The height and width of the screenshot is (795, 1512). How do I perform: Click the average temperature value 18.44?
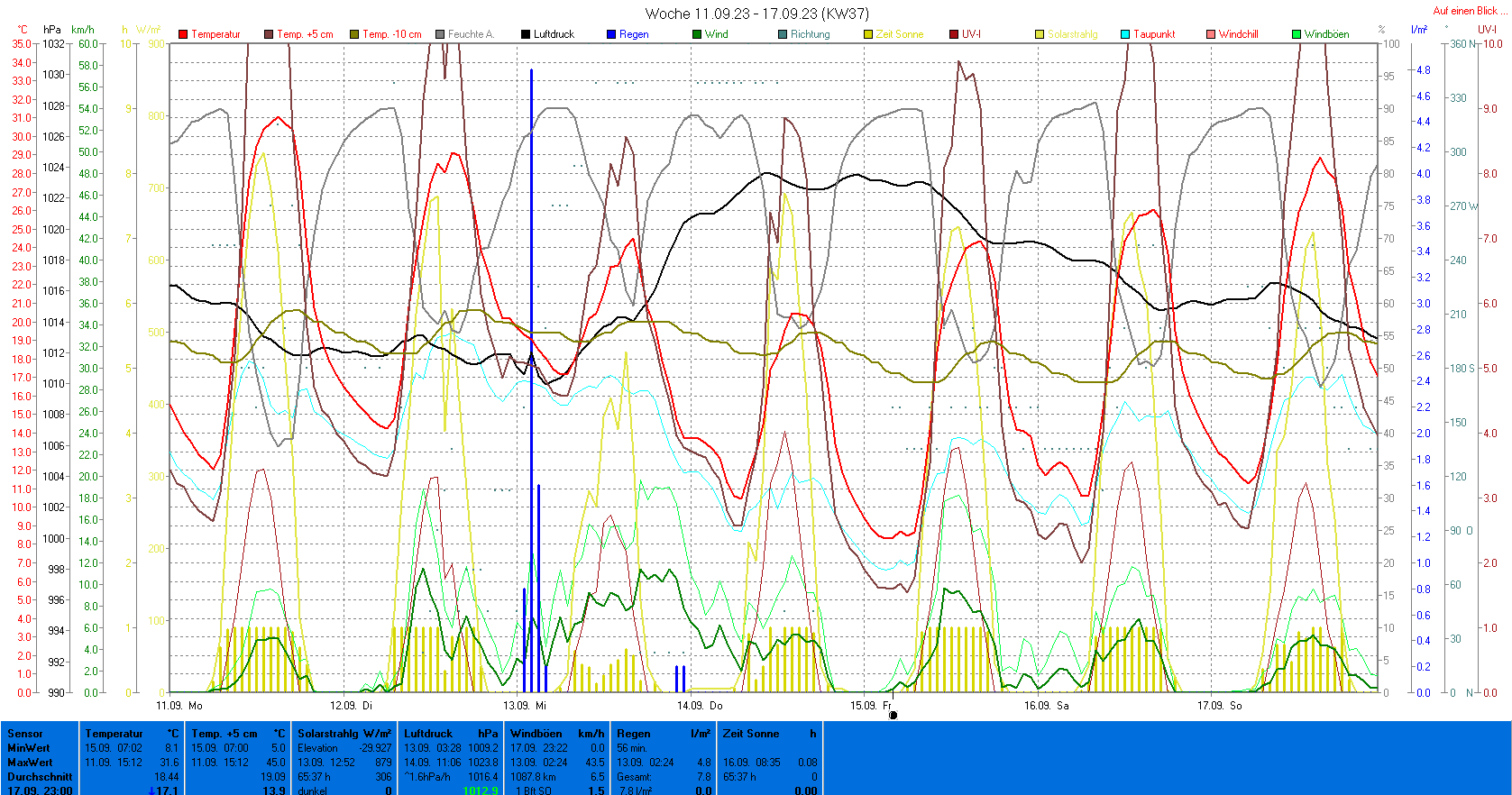tap(167, 777)
